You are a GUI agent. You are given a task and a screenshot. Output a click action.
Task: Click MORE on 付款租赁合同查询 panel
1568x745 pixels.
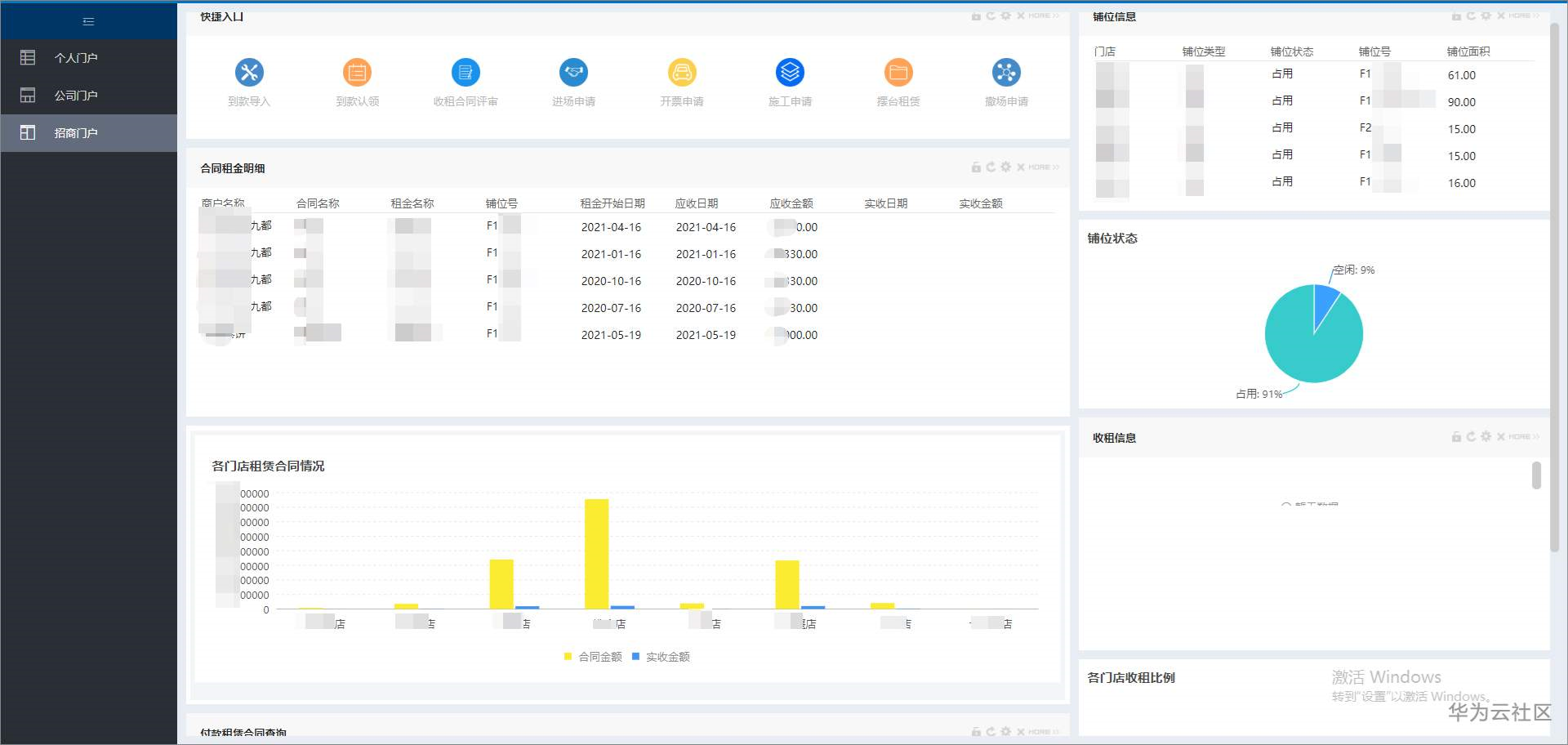pos(1044,732)
